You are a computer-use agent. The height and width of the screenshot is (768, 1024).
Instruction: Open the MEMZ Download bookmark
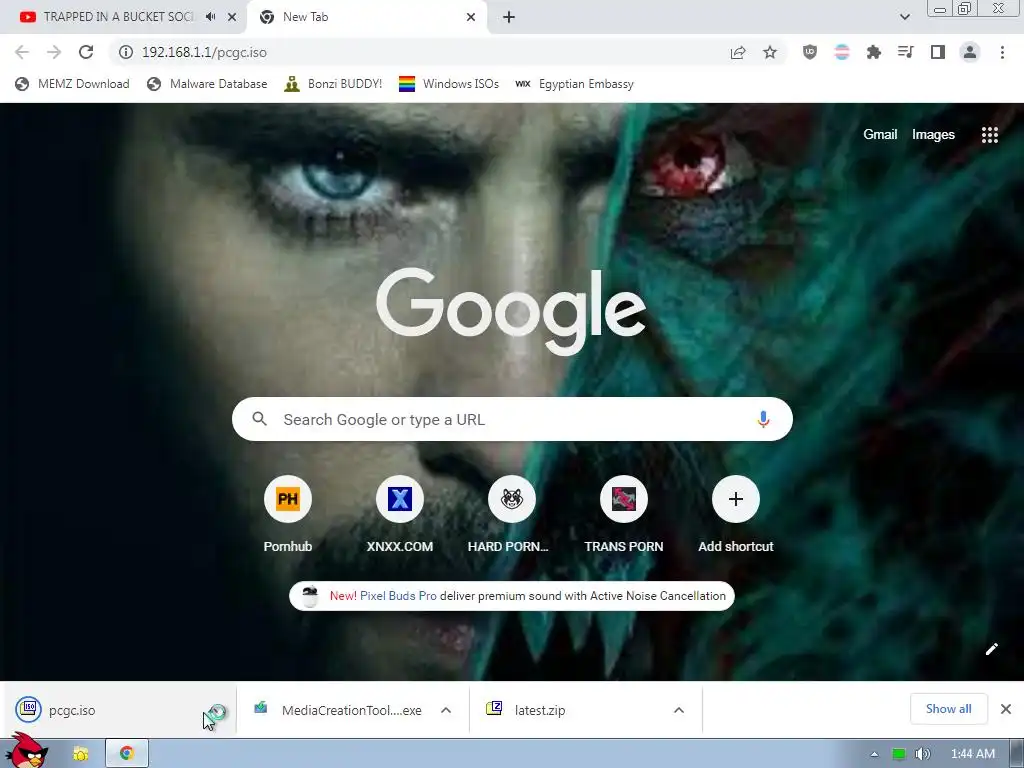72,84
